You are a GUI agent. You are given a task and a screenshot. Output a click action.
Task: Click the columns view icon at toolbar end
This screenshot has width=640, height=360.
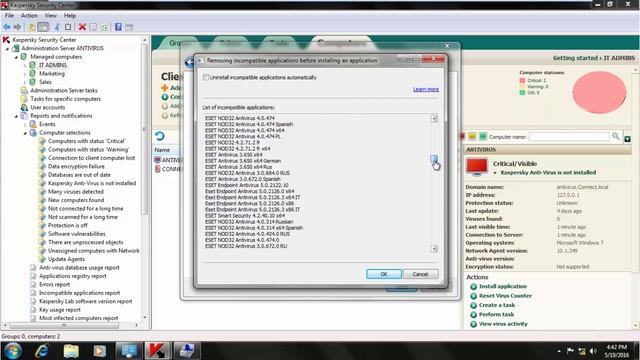tap(129, 27)
